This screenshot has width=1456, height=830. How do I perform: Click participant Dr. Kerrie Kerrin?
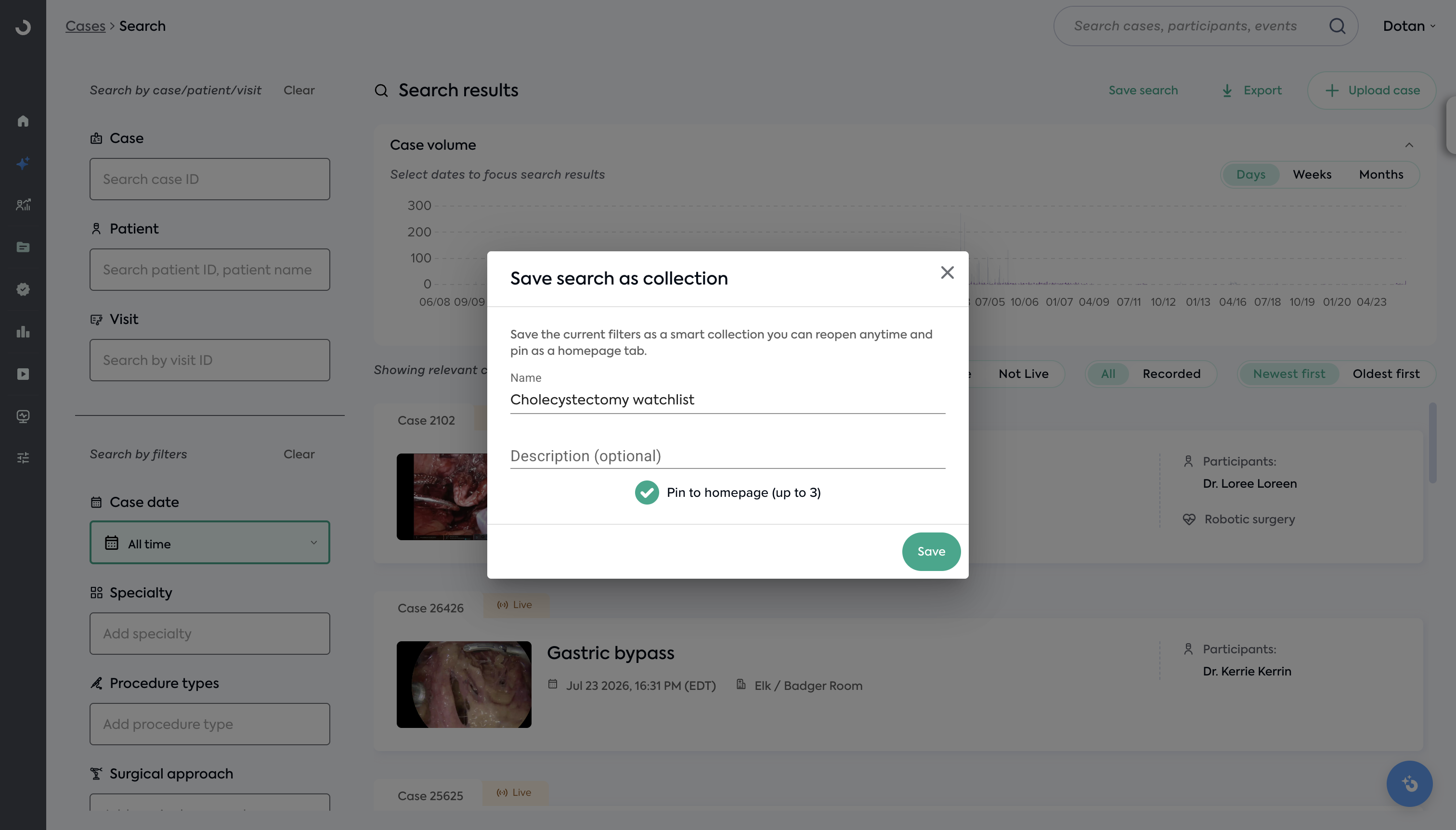pos(1247,672)
